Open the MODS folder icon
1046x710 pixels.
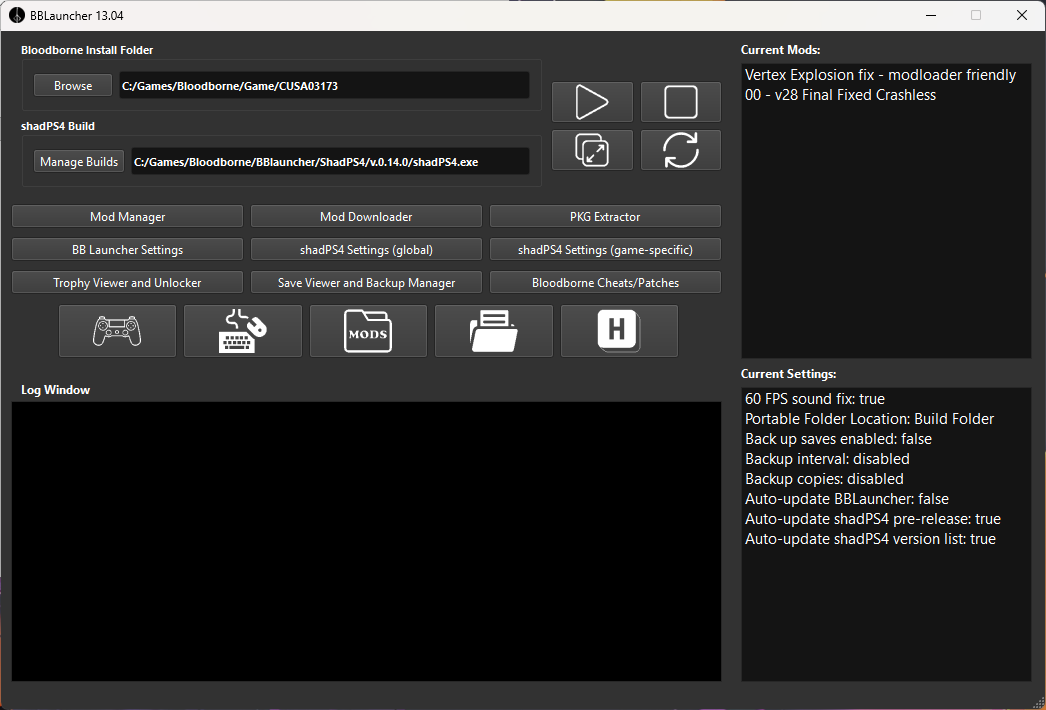pos(368,331)
